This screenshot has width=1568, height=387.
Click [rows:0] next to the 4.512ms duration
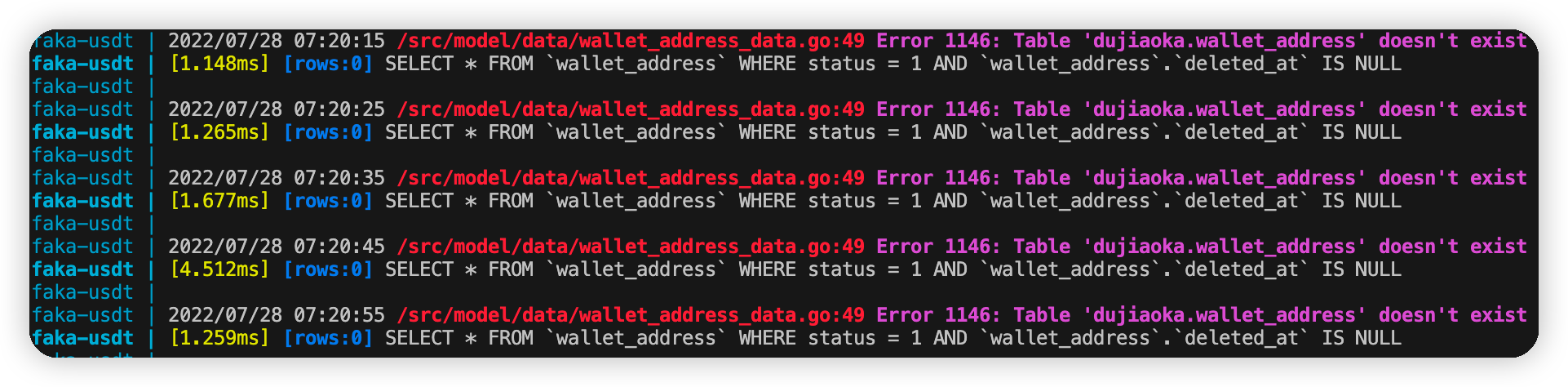pos(328,269)
